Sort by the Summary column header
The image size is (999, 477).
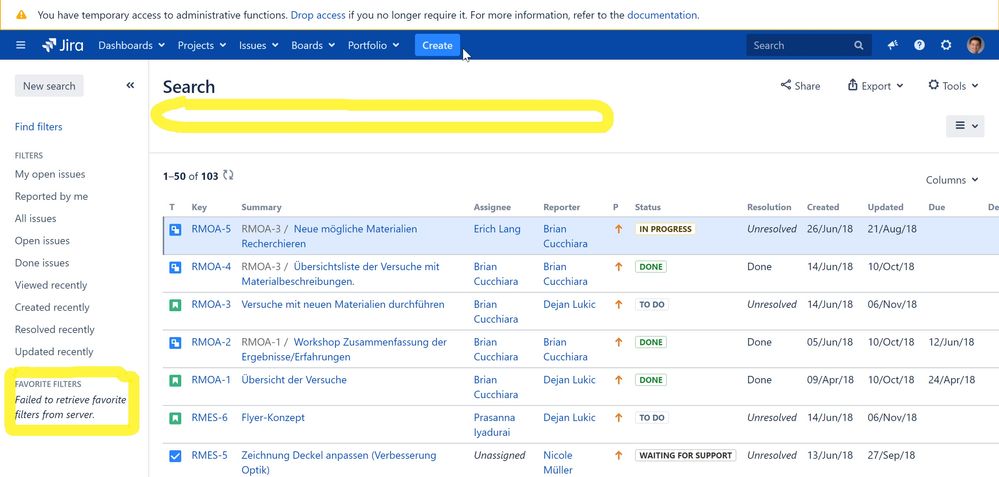(x=261, y=207)
